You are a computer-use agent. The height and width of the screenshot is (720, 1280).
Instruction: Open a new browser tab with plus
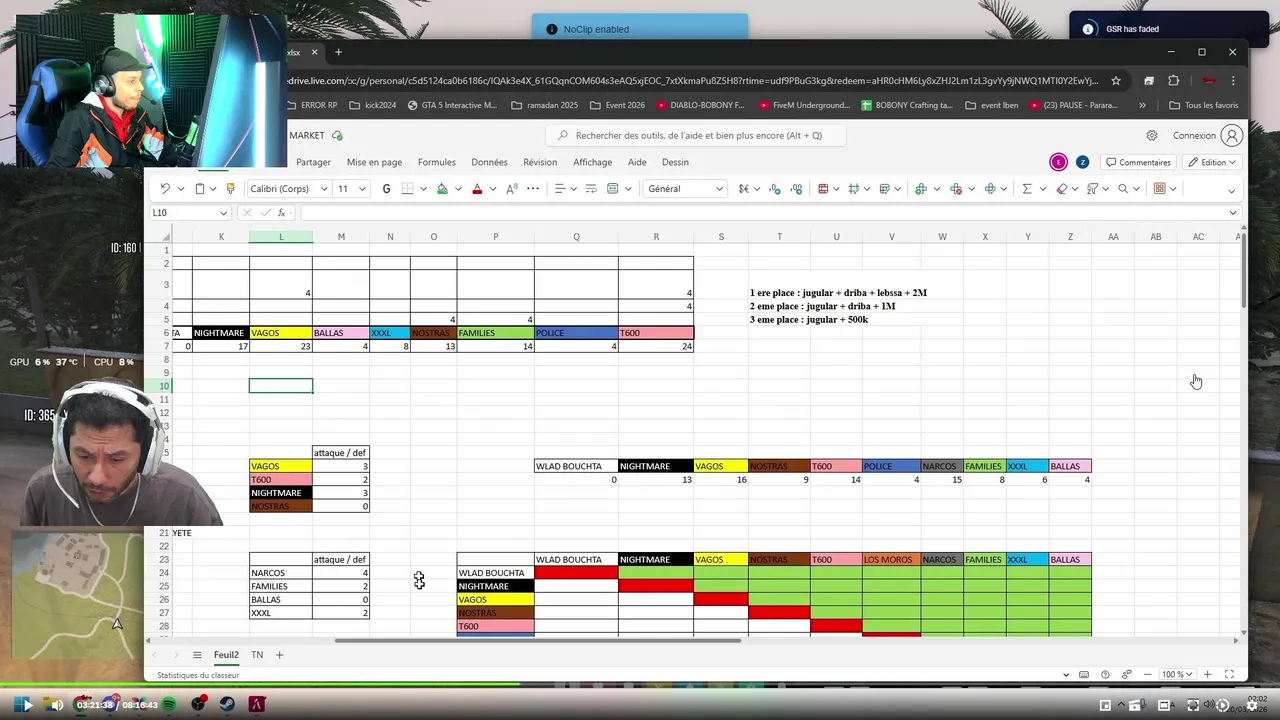pyautogui.click(x=338, y=52)
